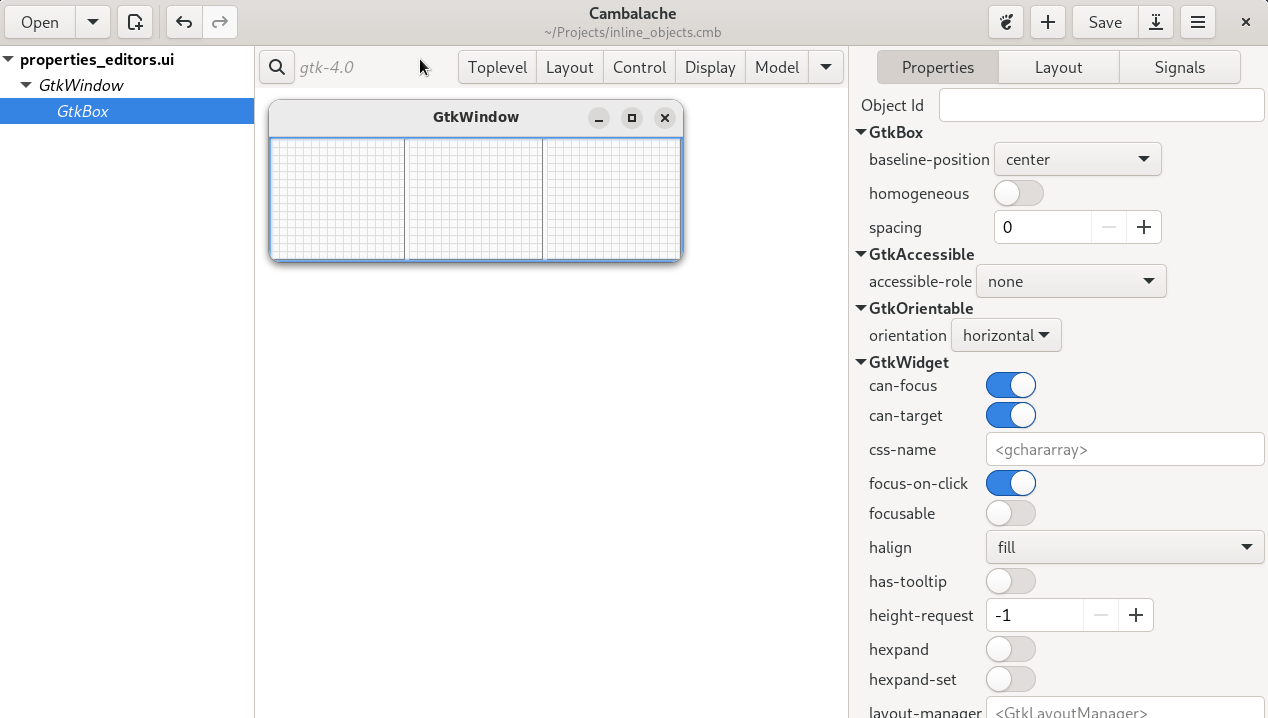Click the Open button

(40, 22)
